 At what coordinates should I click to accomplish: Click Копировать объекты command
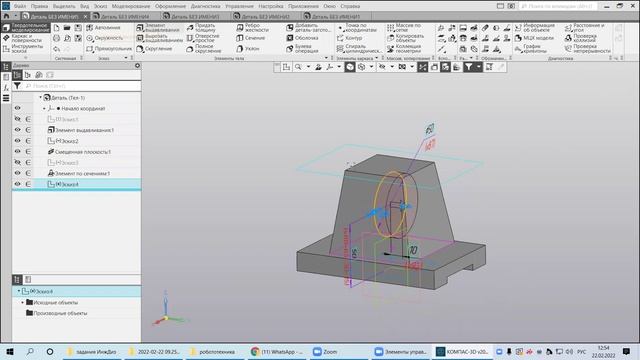(406, 38)
